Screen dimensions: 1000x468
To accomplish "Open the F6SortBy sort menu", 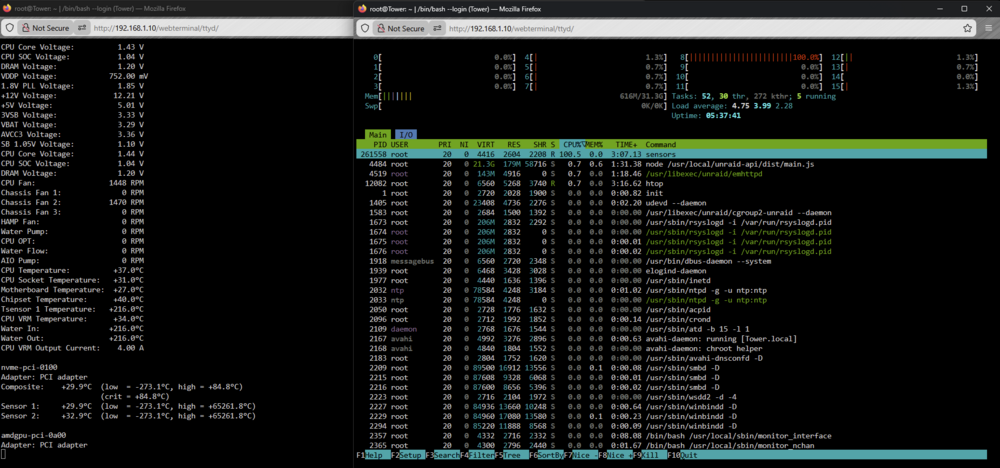I will click(x=546, y=455).
